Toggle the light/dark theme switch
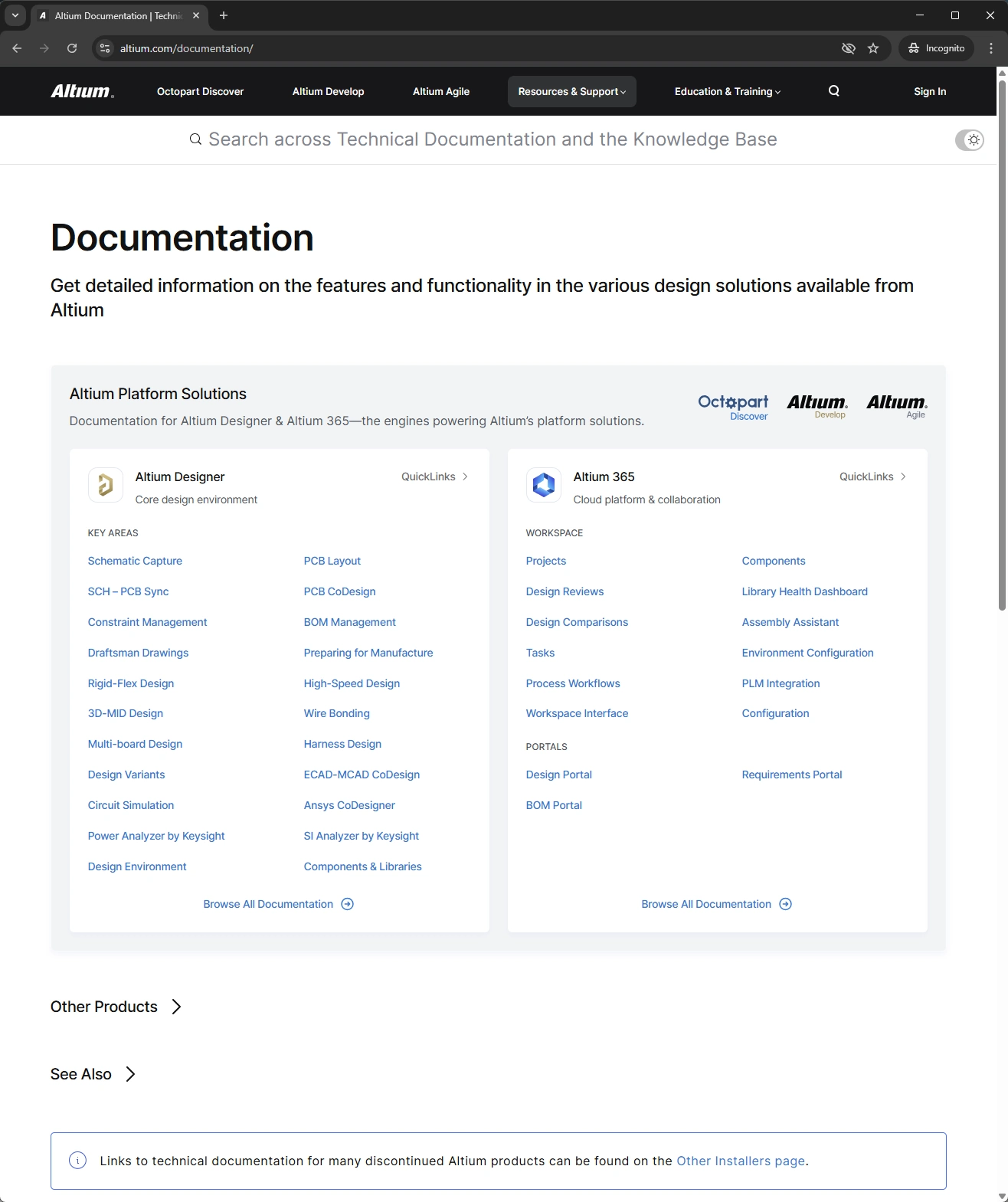Viewport: 1008px width, 1202px height. (x=970, y=140)
